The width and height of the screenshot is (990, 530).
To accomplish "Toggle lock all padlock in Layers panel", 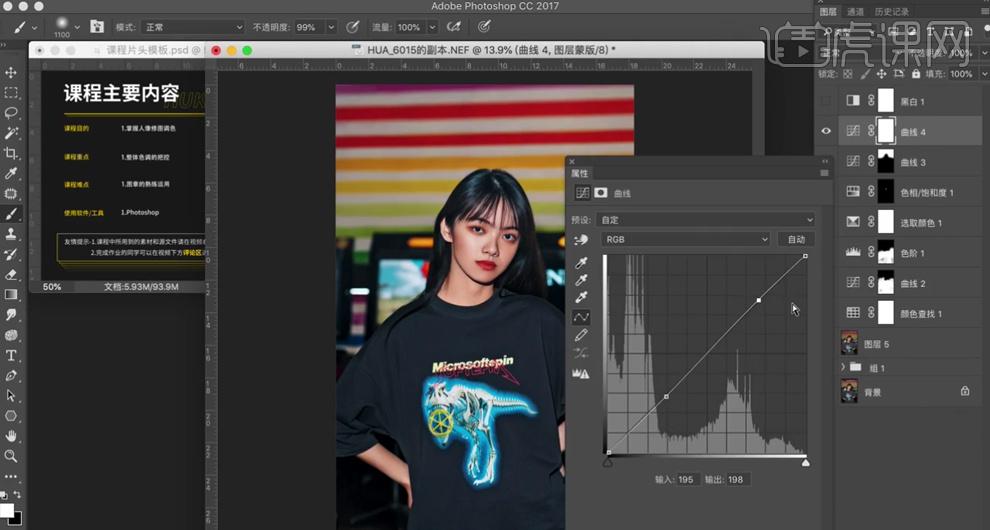I will 915,74.
